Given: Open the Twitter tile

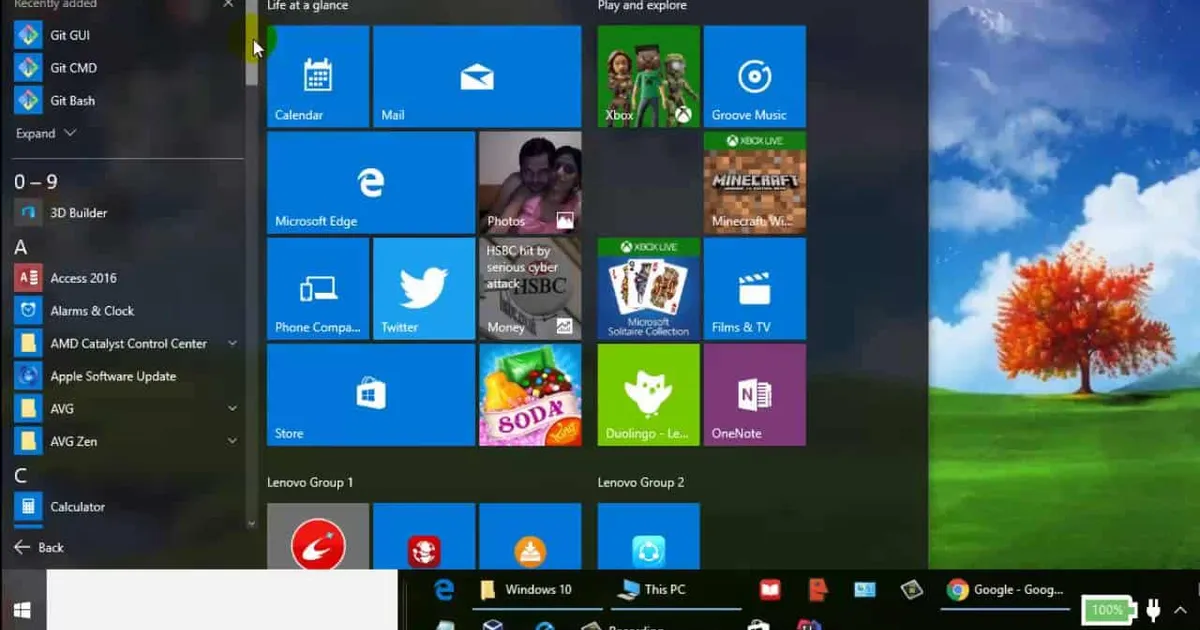Looking at the screenshot, I should (424, 289).
